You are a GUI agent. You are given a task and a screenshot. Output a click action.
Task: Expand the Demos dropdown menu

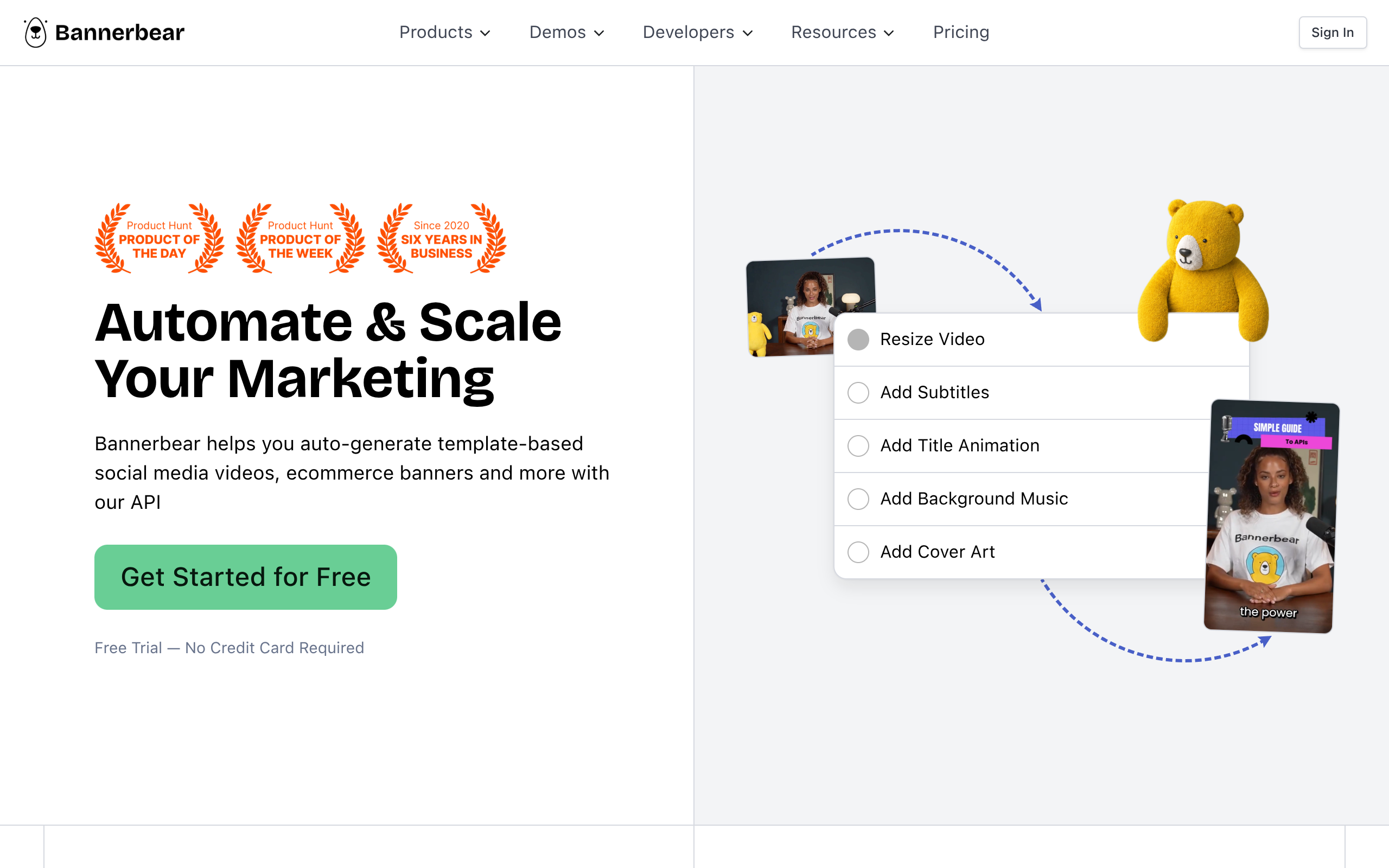pos(566,33)
